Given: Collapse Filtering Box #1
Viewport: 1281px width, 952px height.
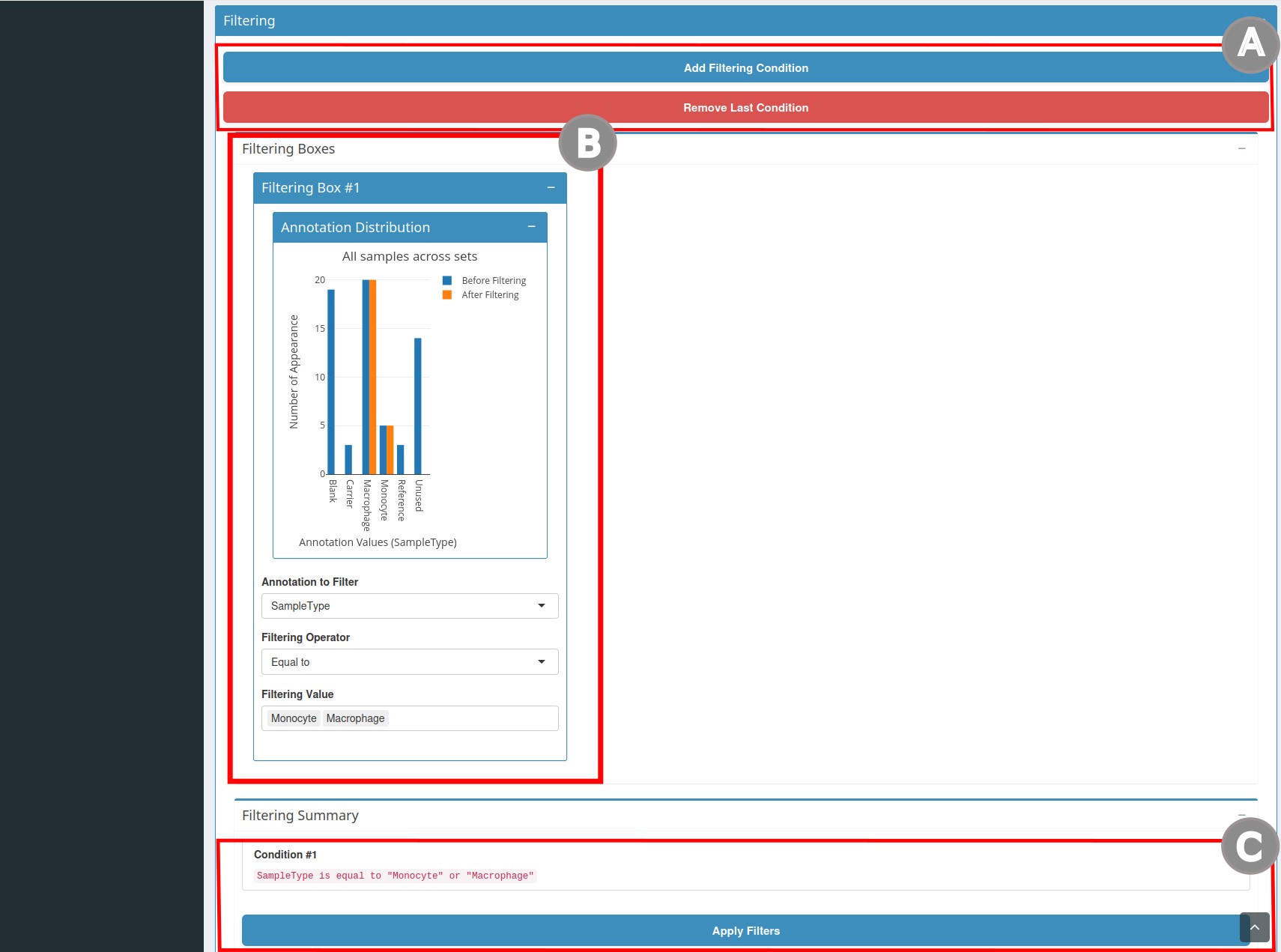Looking at the screenshot, I should (x=551, y=187).
